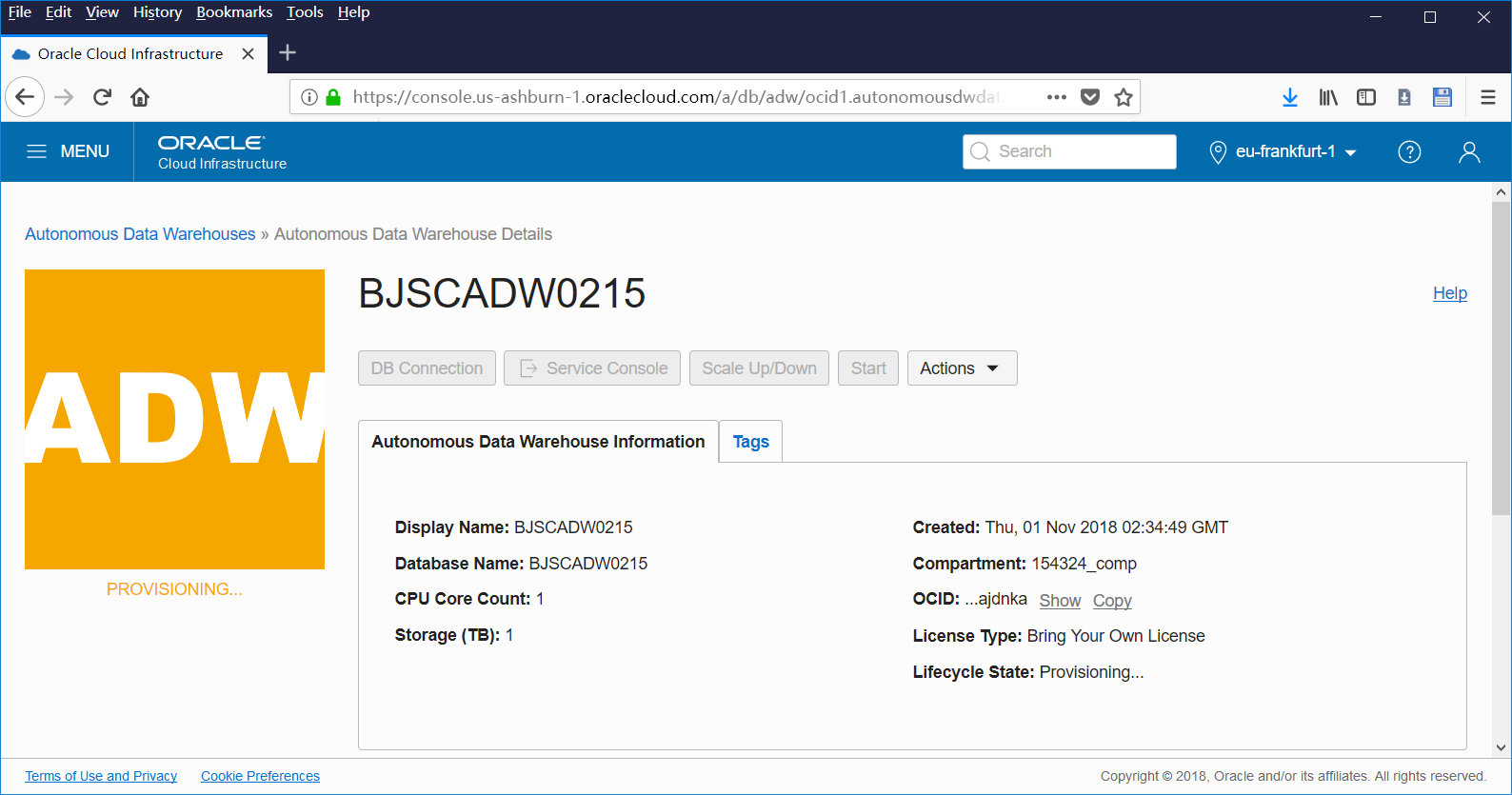Viewport: 1512px width, 795px height.
Task: Open Terms of Use and Privacy
Action: [101, 776]
